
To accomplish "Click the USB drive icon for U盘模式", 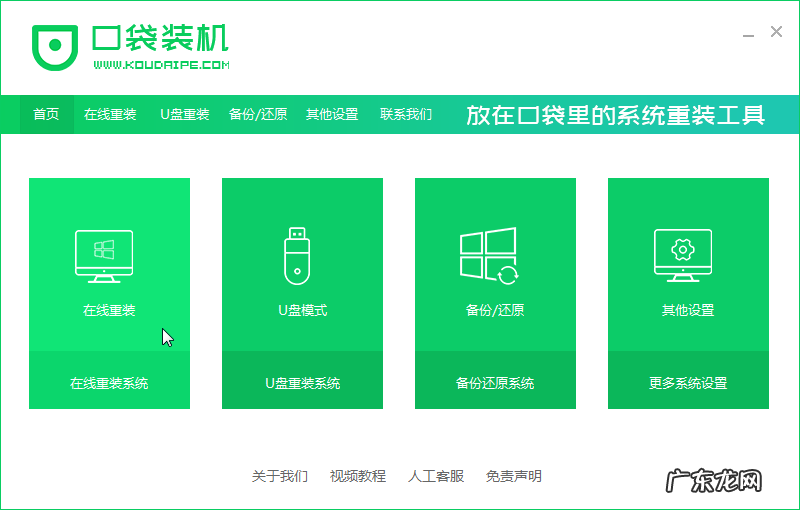I will pyautogui.click(x=297, y=256).
